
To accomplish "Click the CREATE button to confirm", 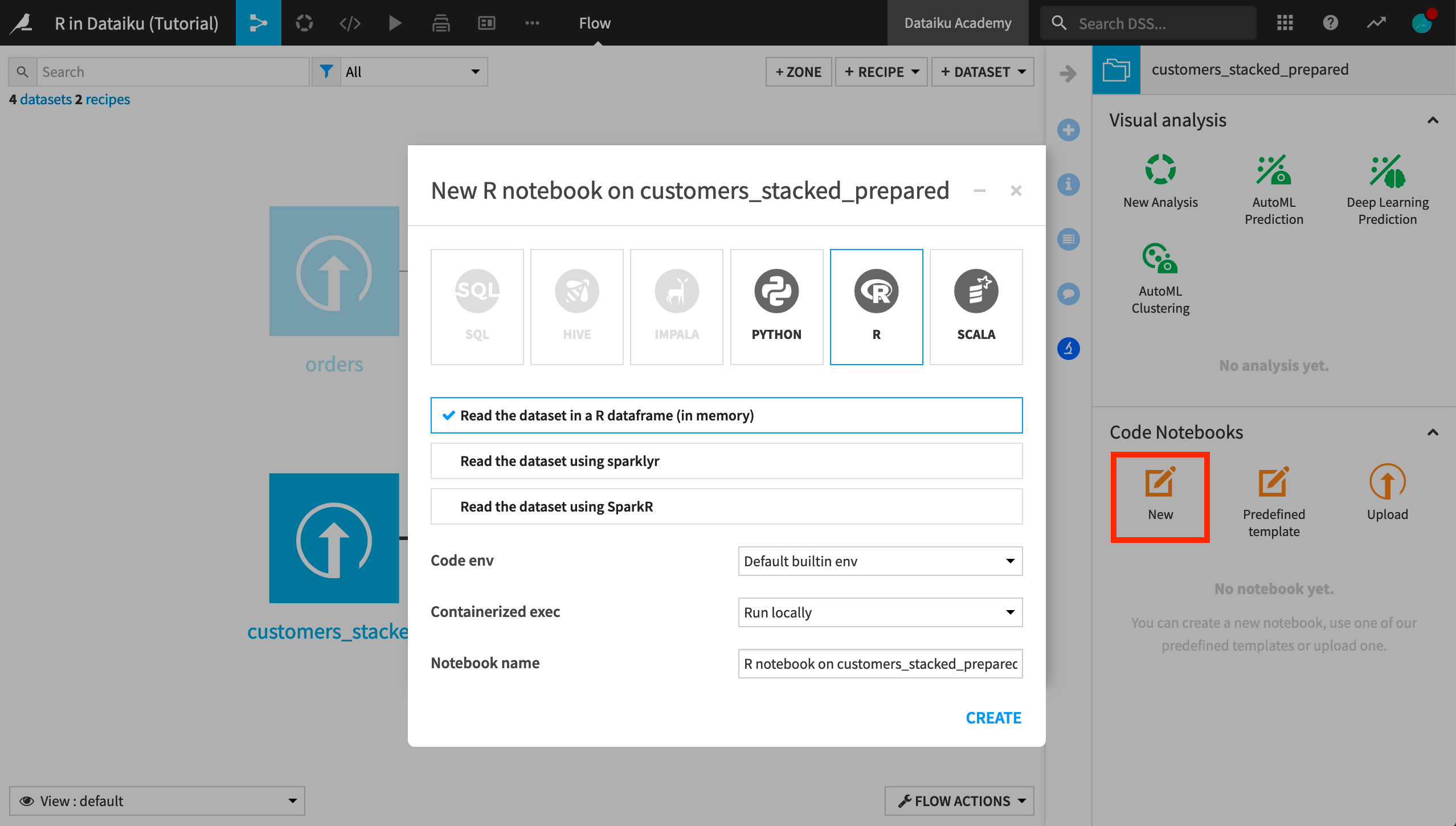I will click(x=994, y=717).
